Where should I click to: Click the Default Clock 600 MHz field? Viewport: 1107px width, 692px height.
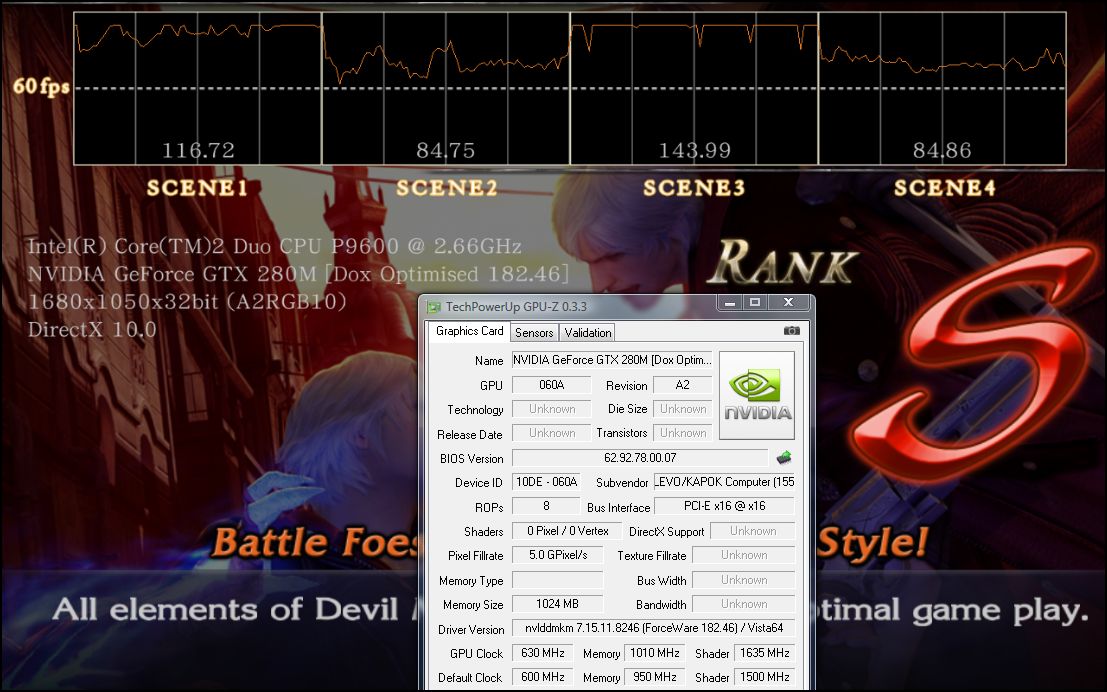(542, 677)
